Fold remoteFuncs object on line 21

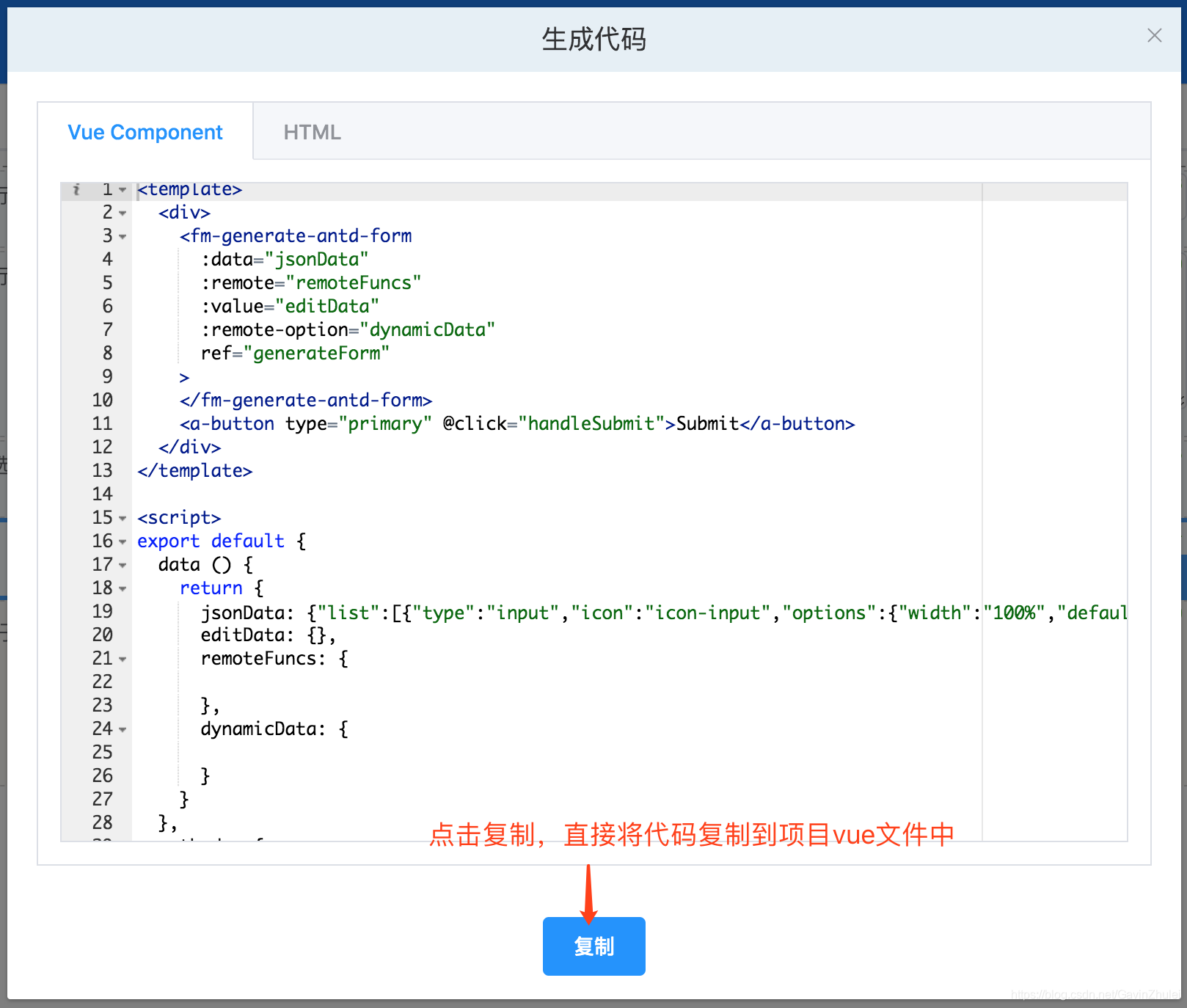point(123,660)
